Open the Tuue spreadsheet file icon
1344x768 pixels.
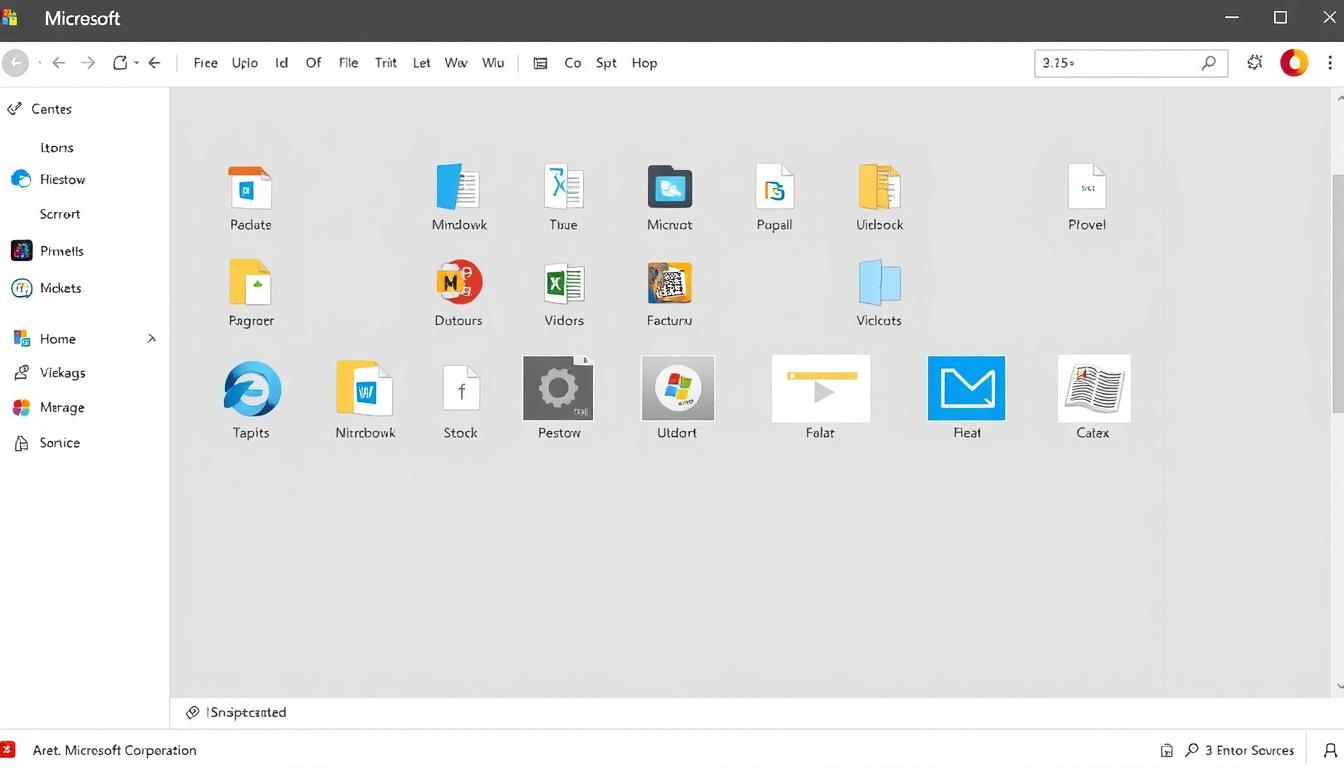coord(564,187)
